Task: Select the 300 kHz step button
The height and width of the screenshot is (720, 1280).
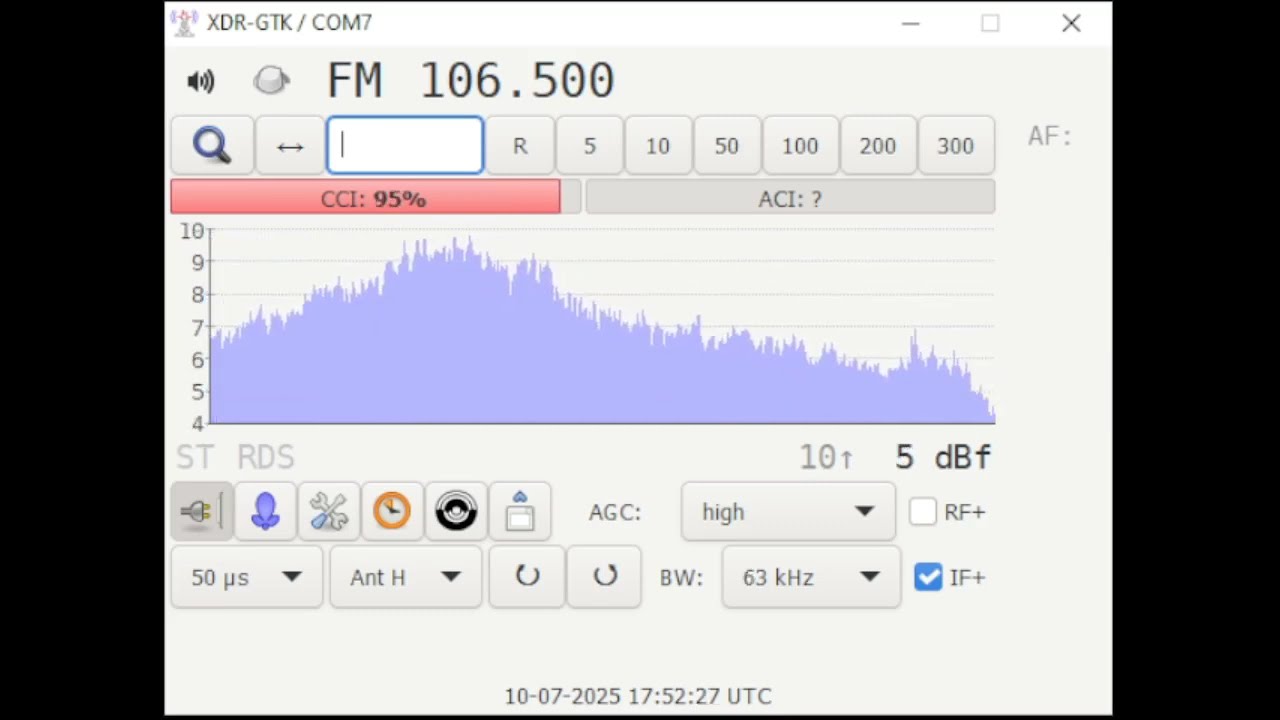Action: (956, 146)
